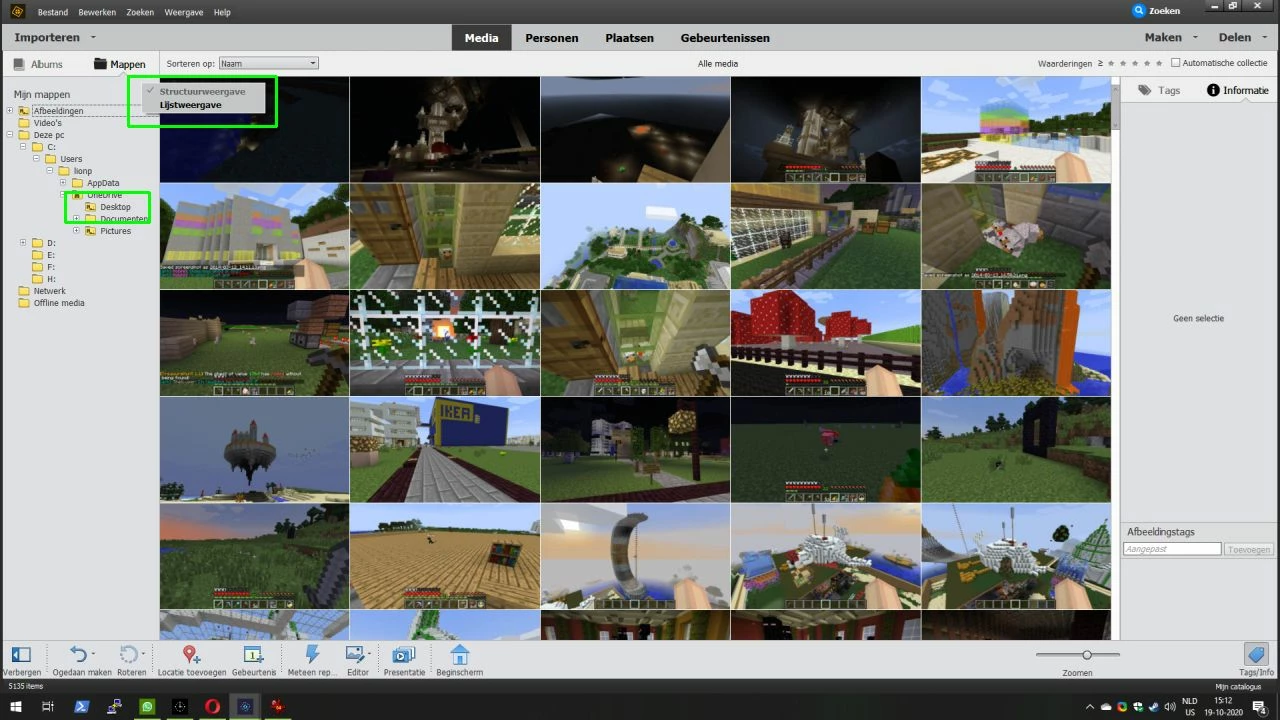Select the lionp user folder
The image size is (1280, 720).
82,171
